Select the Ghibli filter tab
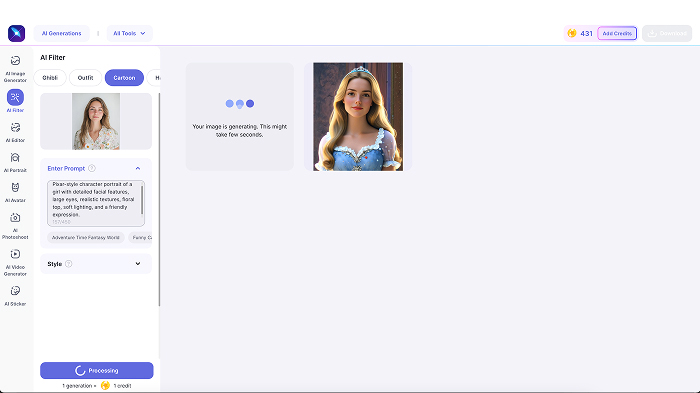Screen dimensions: 700x393 tap(50, 78)
